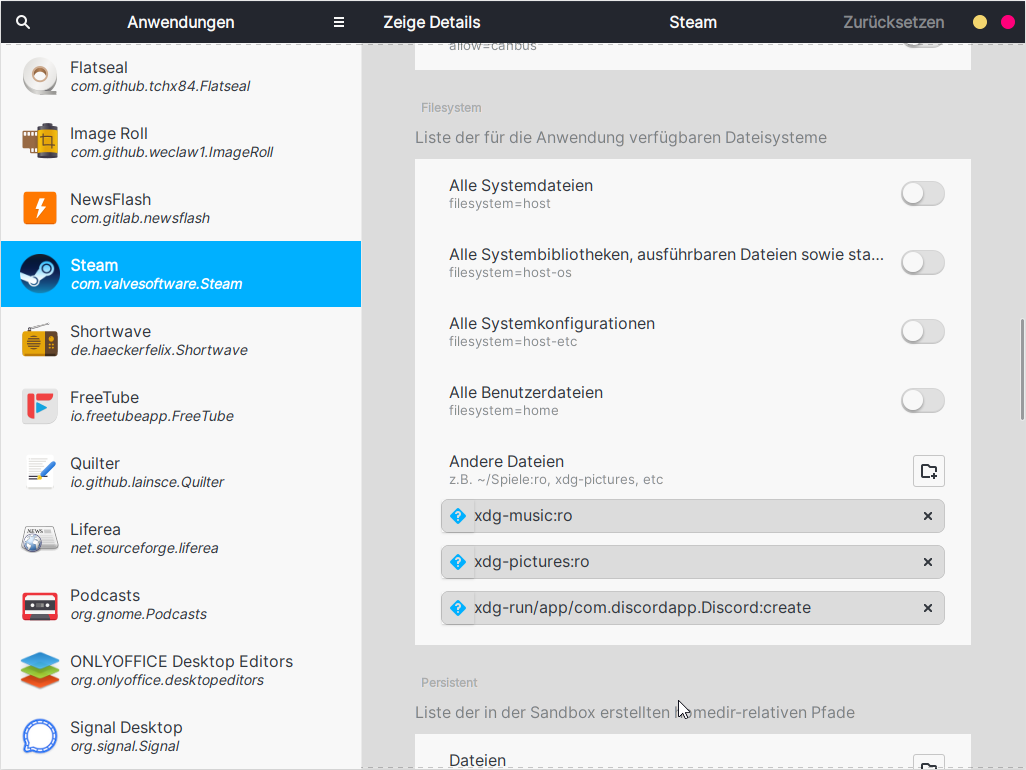Image resolution: width=1026 pixels, height=770 pixels.
Task: Open Image Roll app permissions
Action: pyautogui.click(x=180, y=142)
